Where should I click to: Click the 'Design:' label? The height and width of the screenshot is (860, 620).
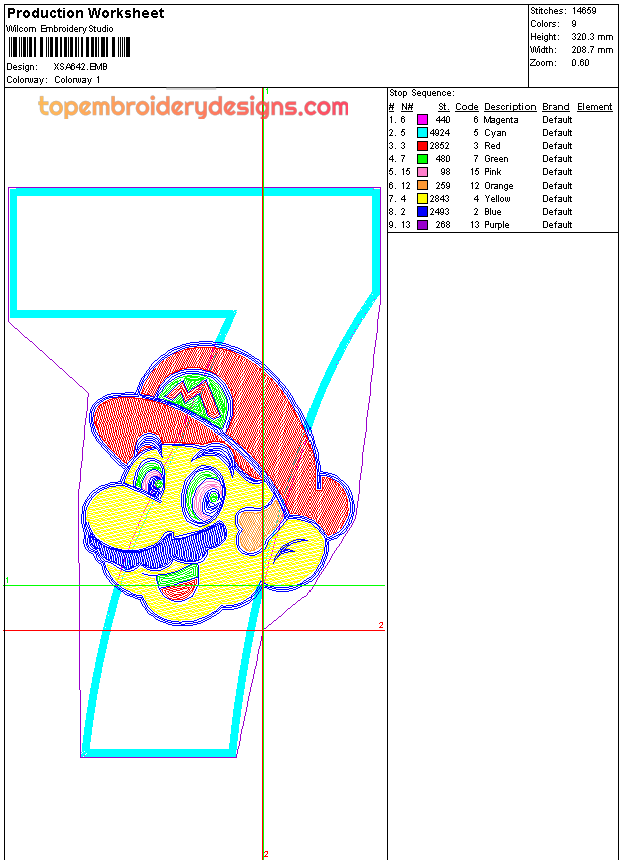[x=22, y=67]
